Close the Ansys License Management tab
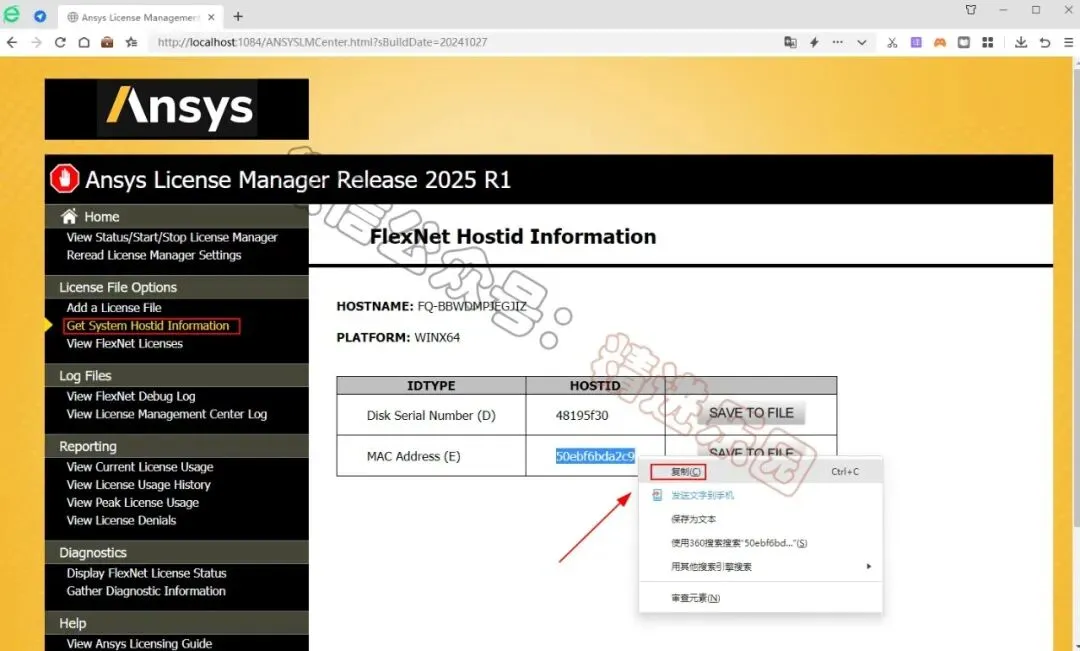Viewport: 1080px width, 651px height. pyautogui.click(x=211, y=17)
